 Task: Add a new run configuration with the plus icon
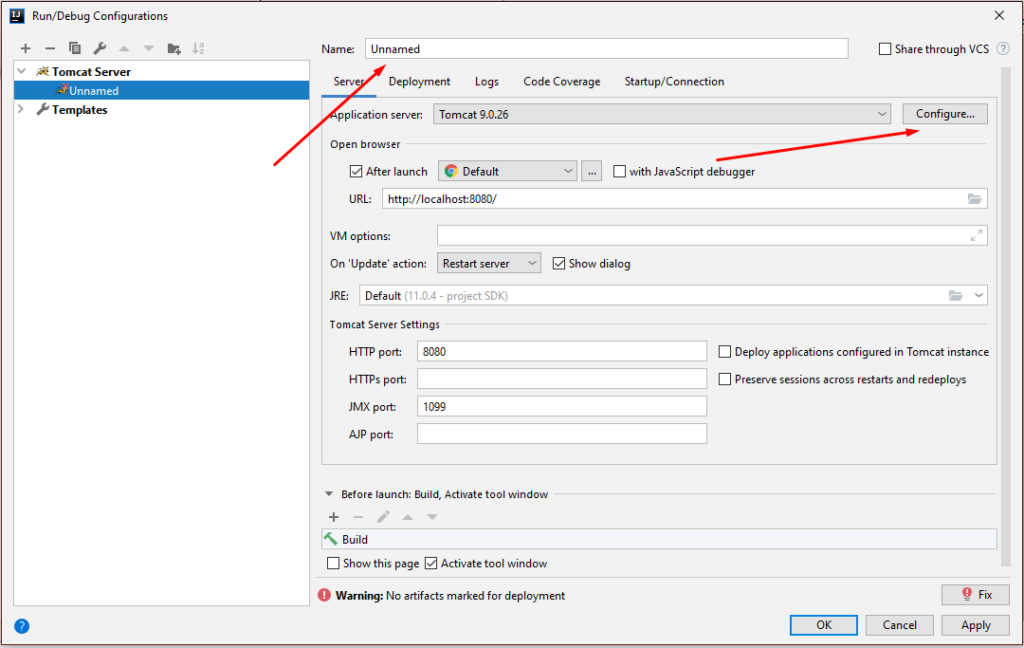(x=25, y=48)
